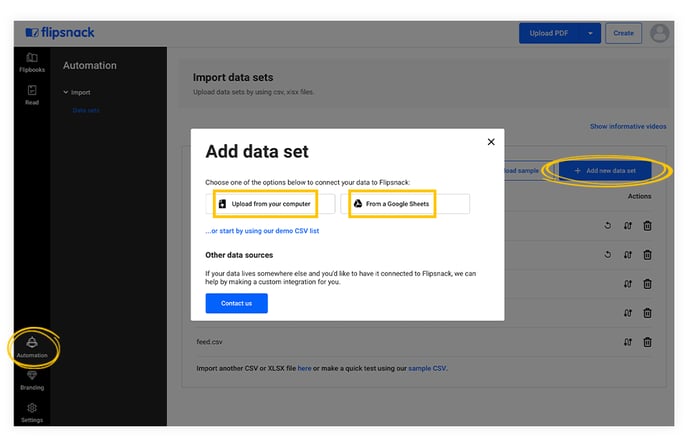Click Add new data set button

coord(606,171)
